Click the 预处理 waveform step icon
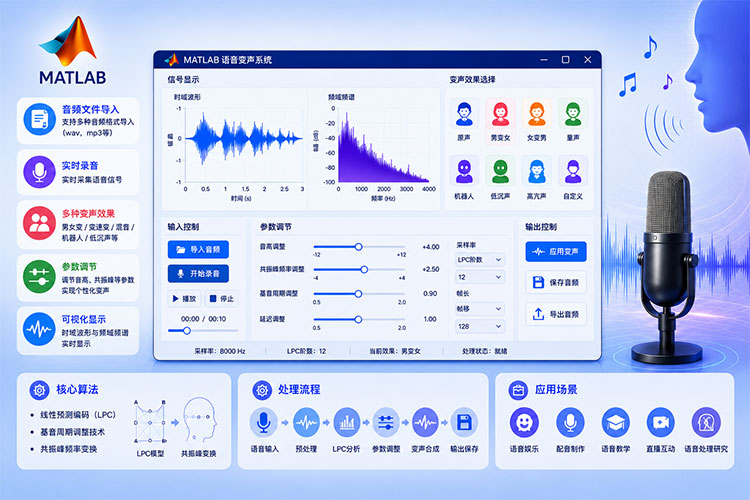This screenshot has width=750, height=500. (x=306, y=422)
